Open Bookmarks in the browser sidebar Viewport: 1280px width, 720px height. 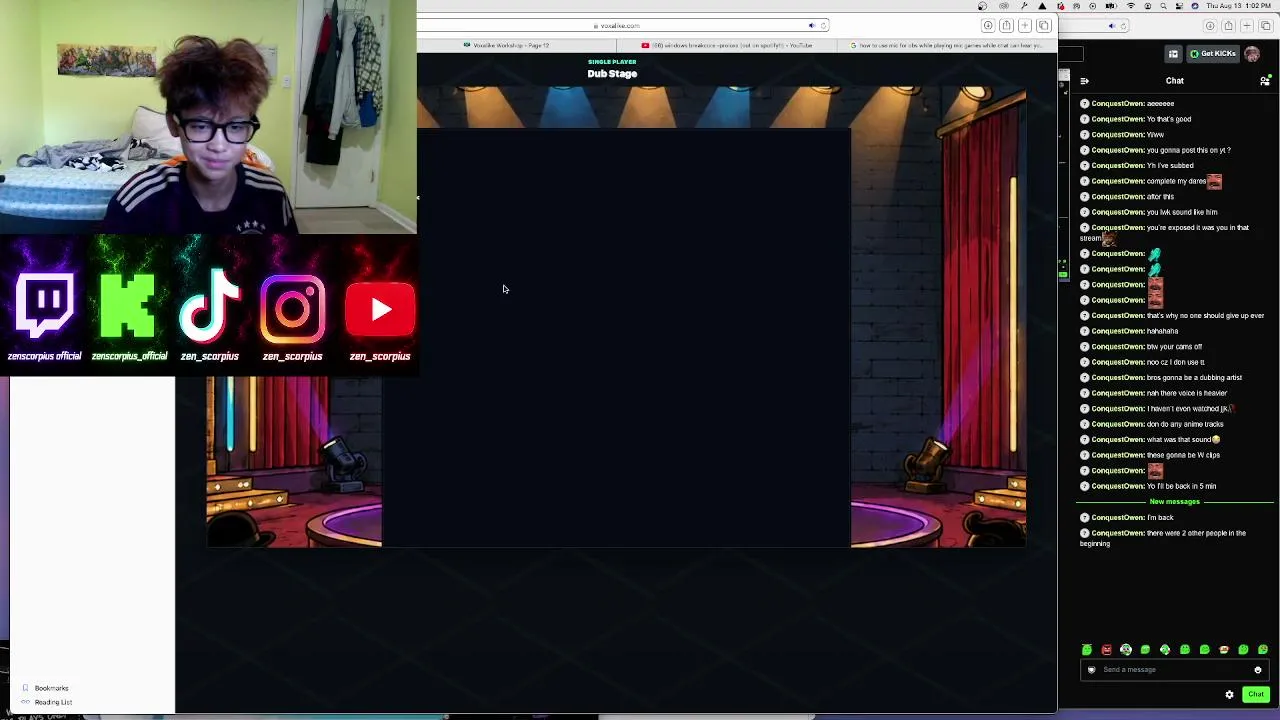52,688
